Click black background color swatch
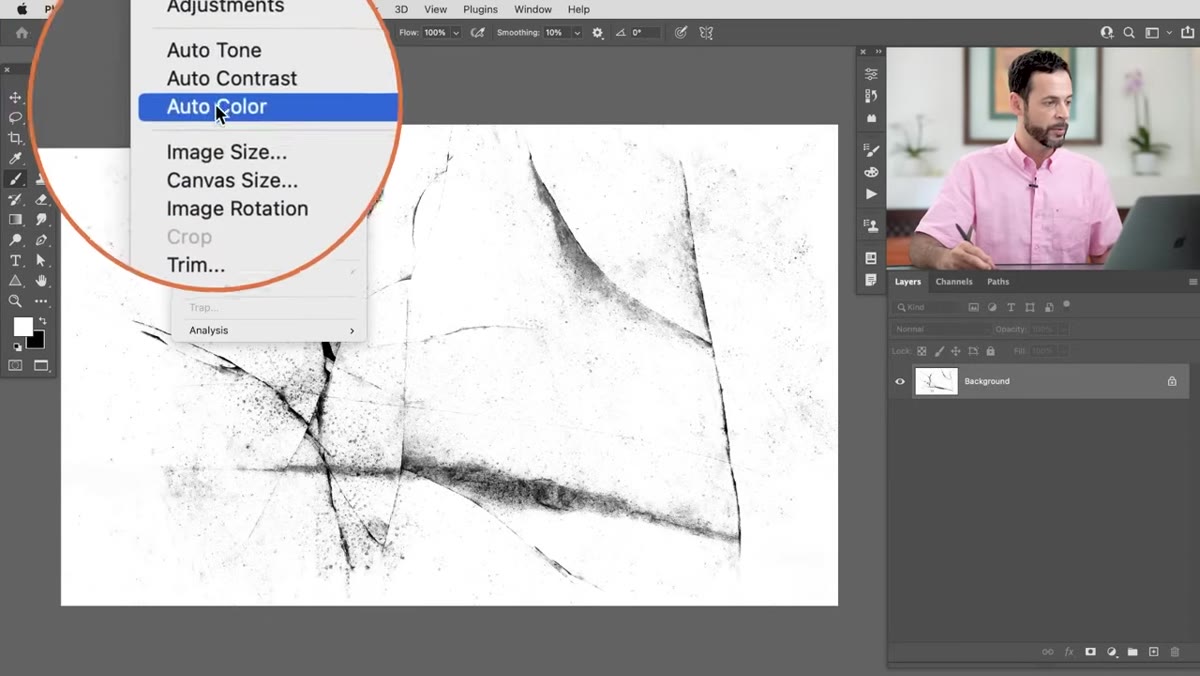This screenshot has height=676, width=1200. [38, 342]
